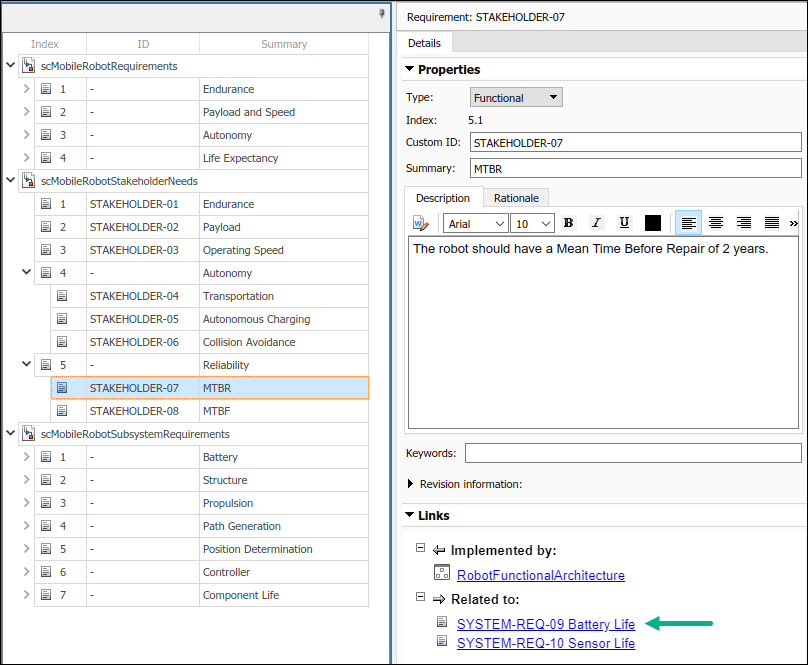
Task: Align description text left
Action: tap(688, 223)
